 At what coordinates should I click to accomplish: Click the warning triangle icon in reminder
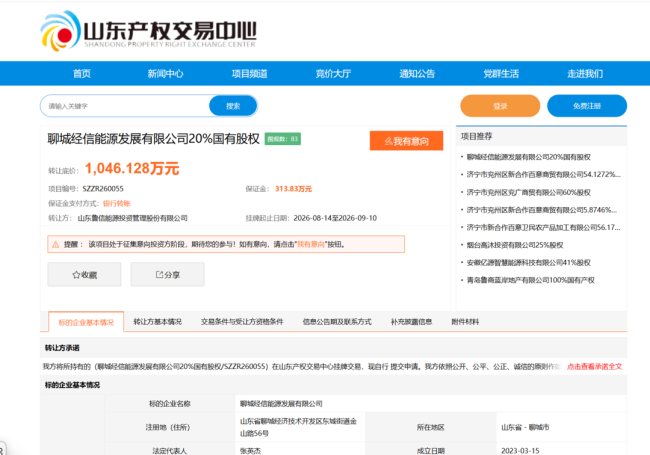click(x=56, y=244)
